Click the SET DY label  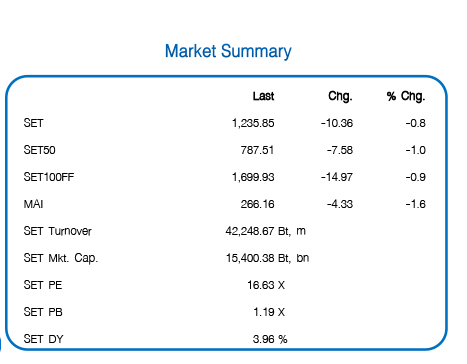(x=43, y=339)
